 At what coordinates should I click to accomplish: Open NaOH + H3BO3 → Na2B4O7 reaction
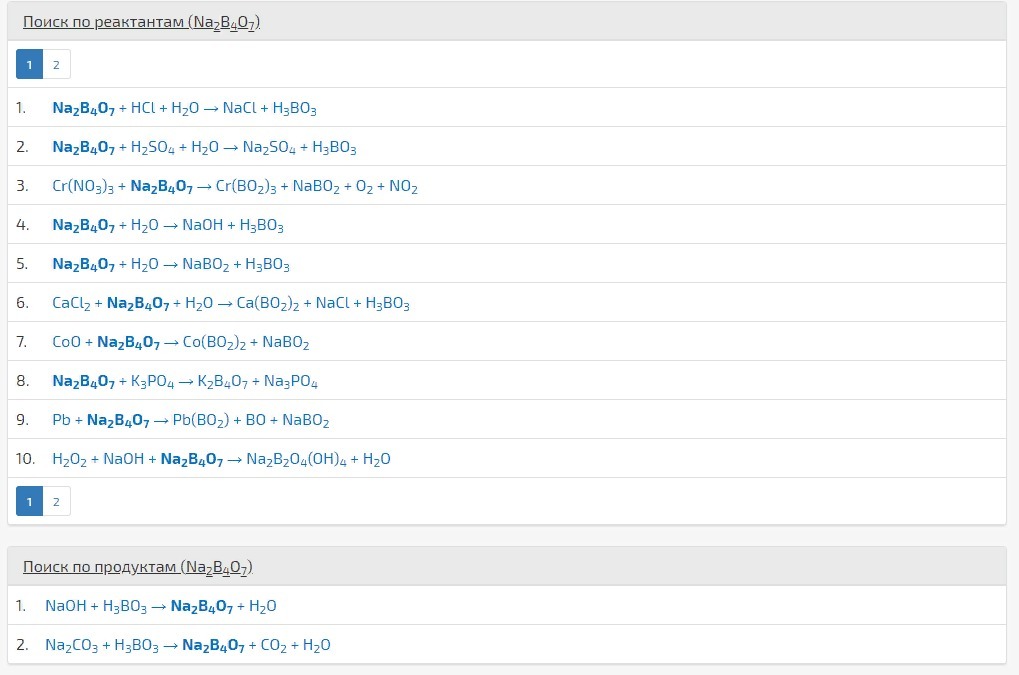[161, 606]
